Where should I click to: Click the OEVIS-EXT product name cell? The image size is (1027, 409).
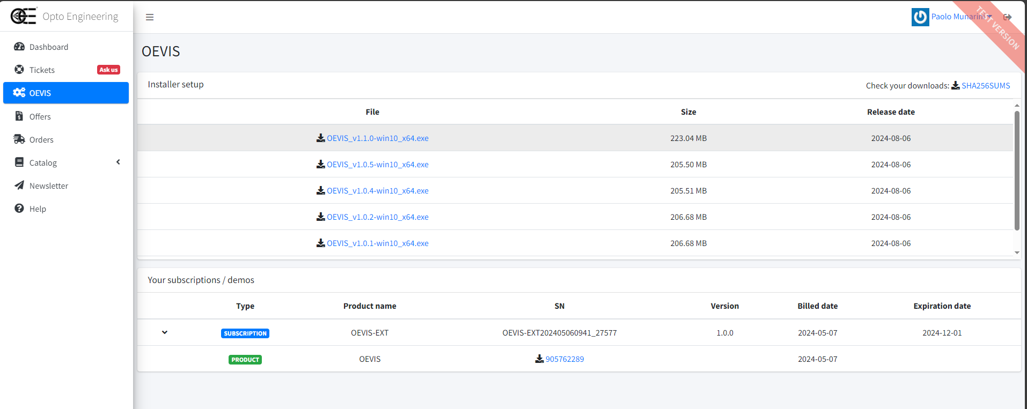(x=369, y=333)
